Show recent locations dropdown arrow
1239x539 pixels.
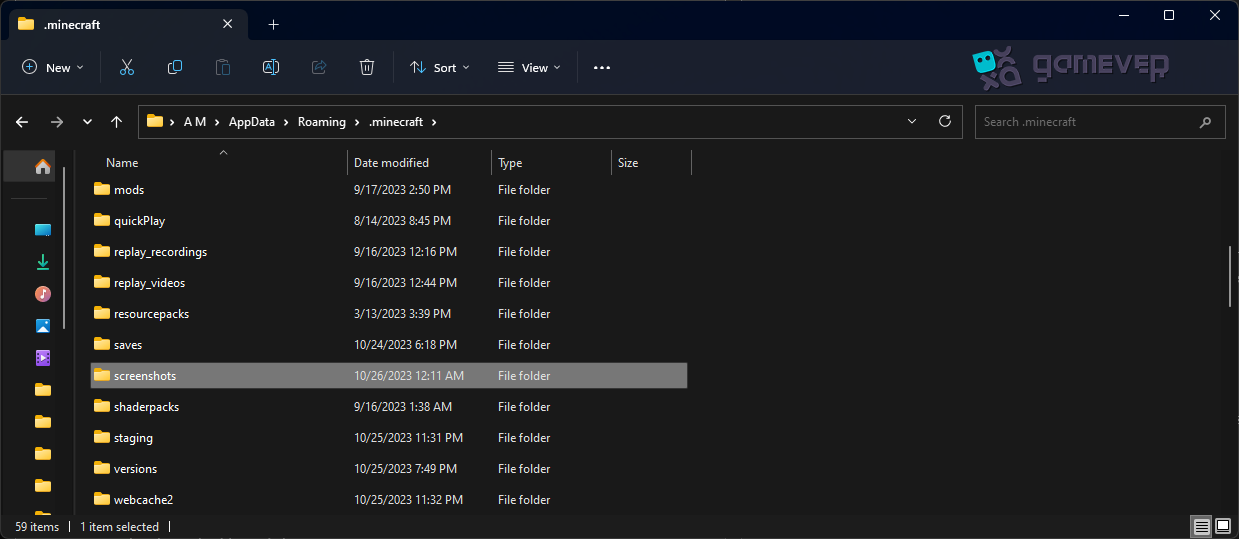(x=87, y=122)
